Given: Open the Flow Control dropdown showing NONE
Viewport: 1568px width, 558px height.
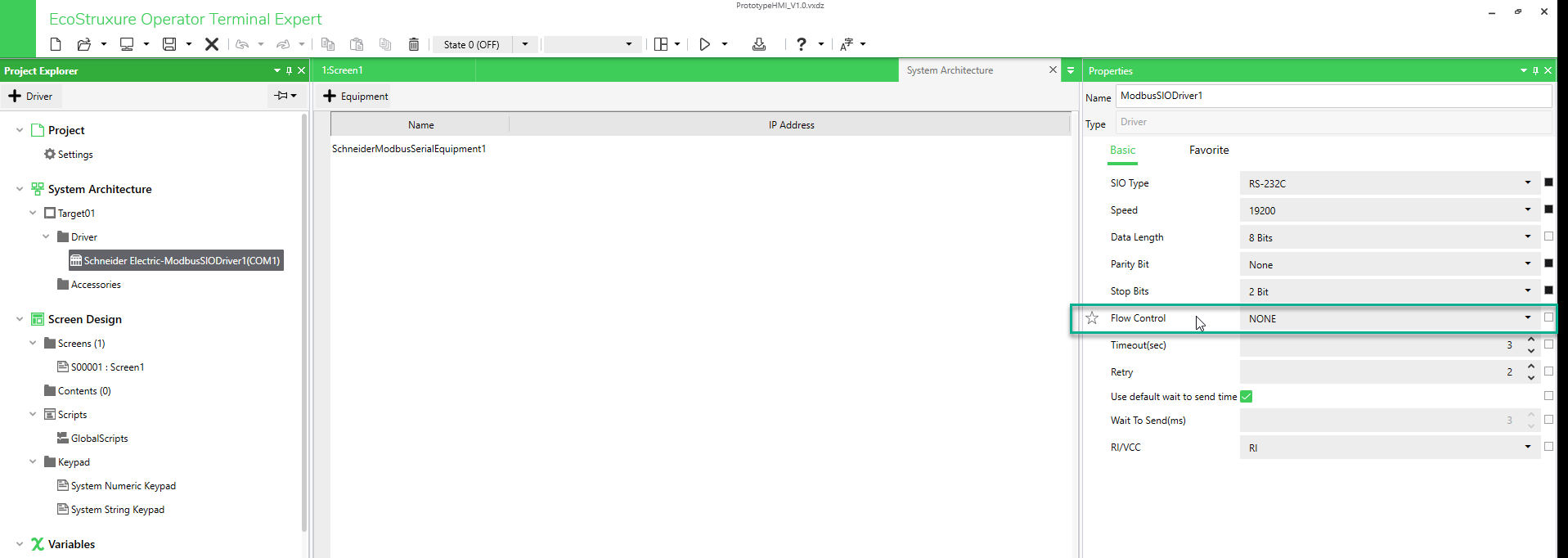Looking at the screenshot, I should [x=1390, y=318].
